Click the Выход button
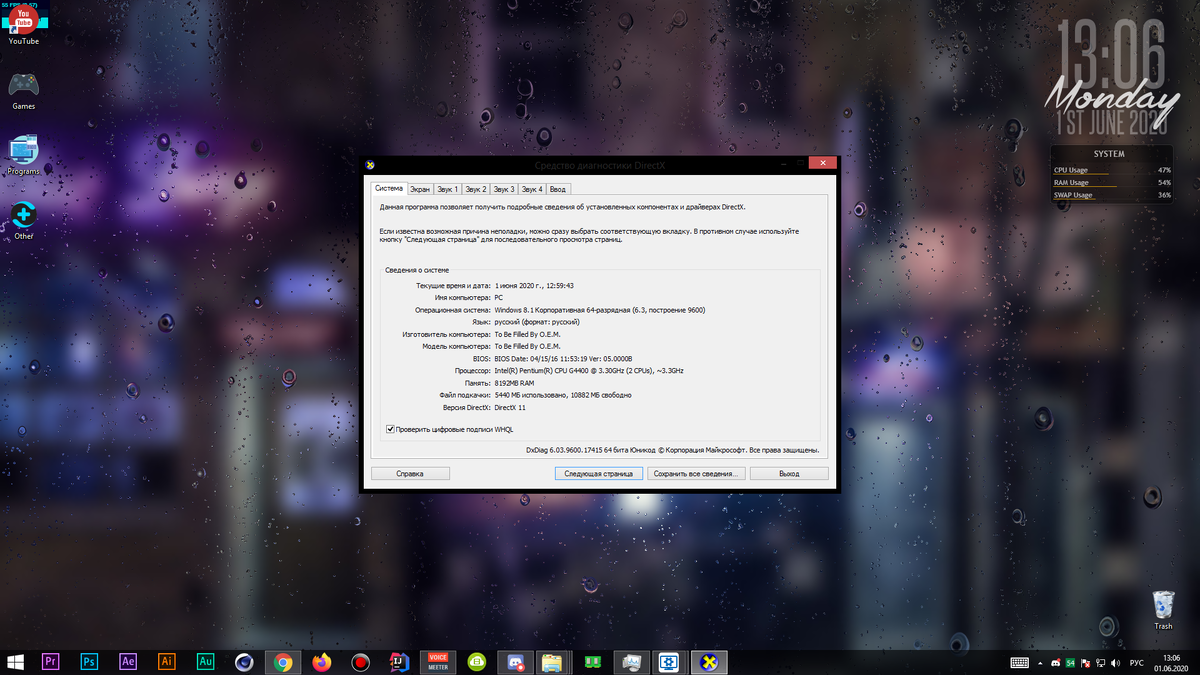The image size is (1200, 675). tap(789, 473)
